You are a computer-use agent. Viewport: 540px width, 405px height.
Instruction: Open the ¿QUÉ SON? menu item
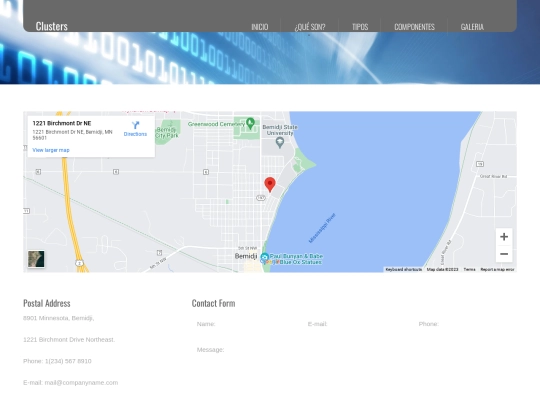click(310, 27)
